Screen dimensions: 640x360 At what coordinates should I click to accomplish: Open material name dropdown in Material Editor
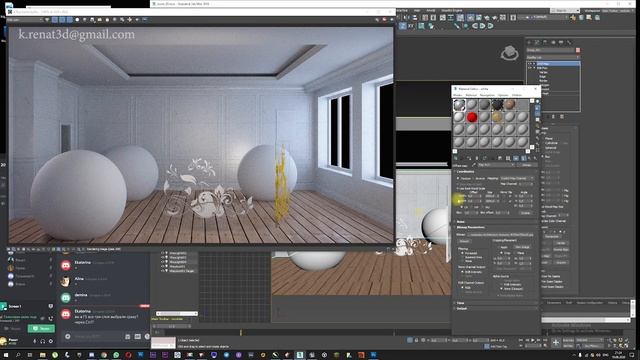pyautogui.click(x=496, y=165)
